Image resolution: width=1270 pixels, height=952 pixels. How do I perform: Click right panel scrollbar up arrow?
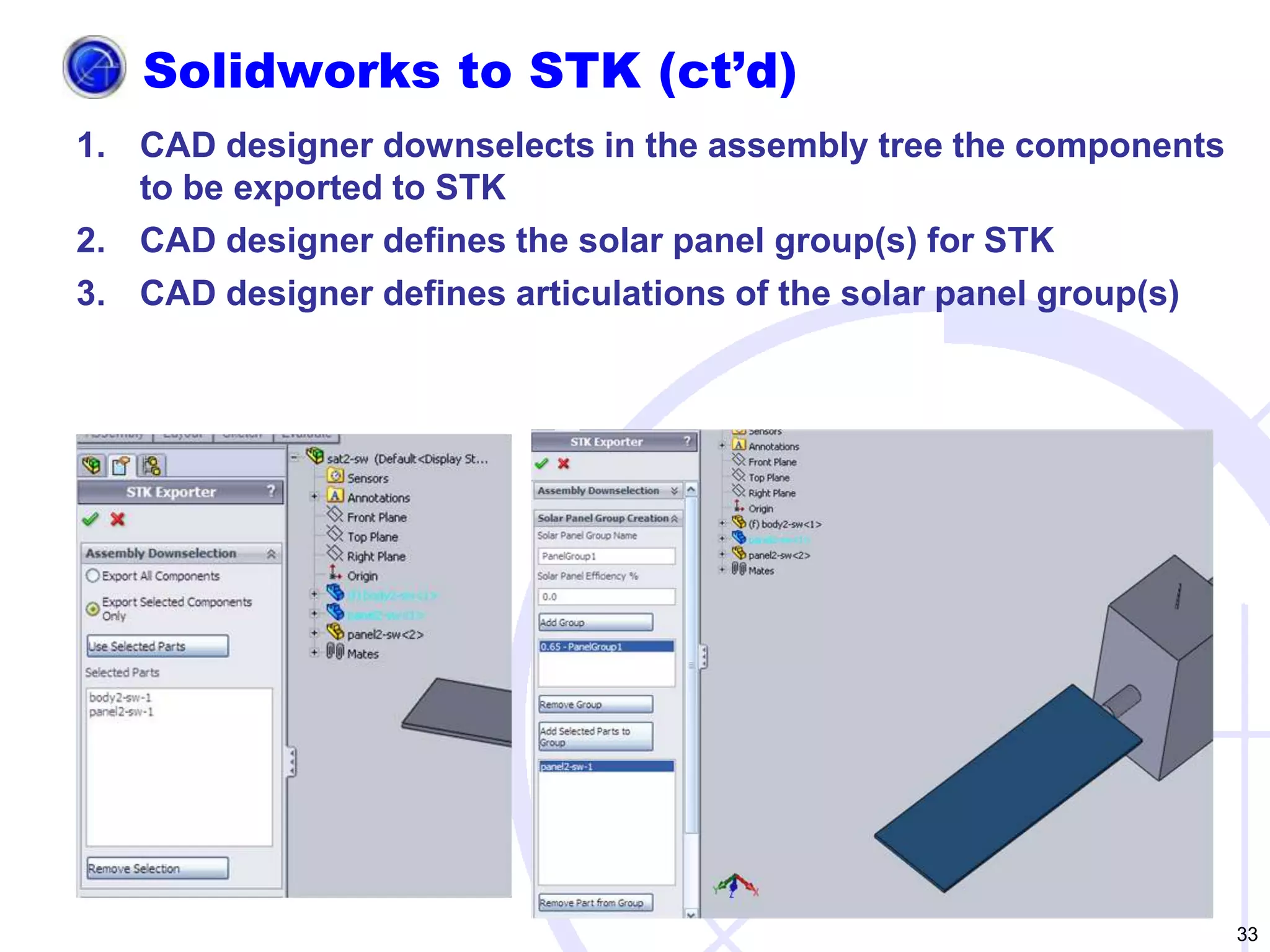[691, 490]
